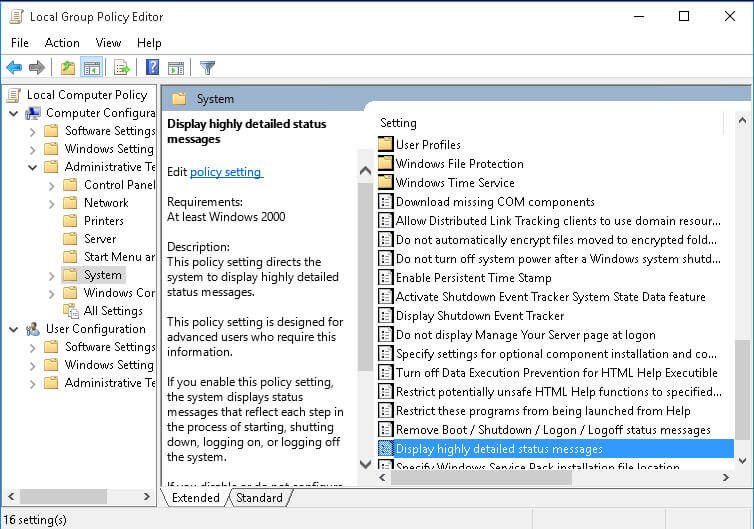Toggle Show/Hide Console Tree toolbar icon

tap(91, 68)
